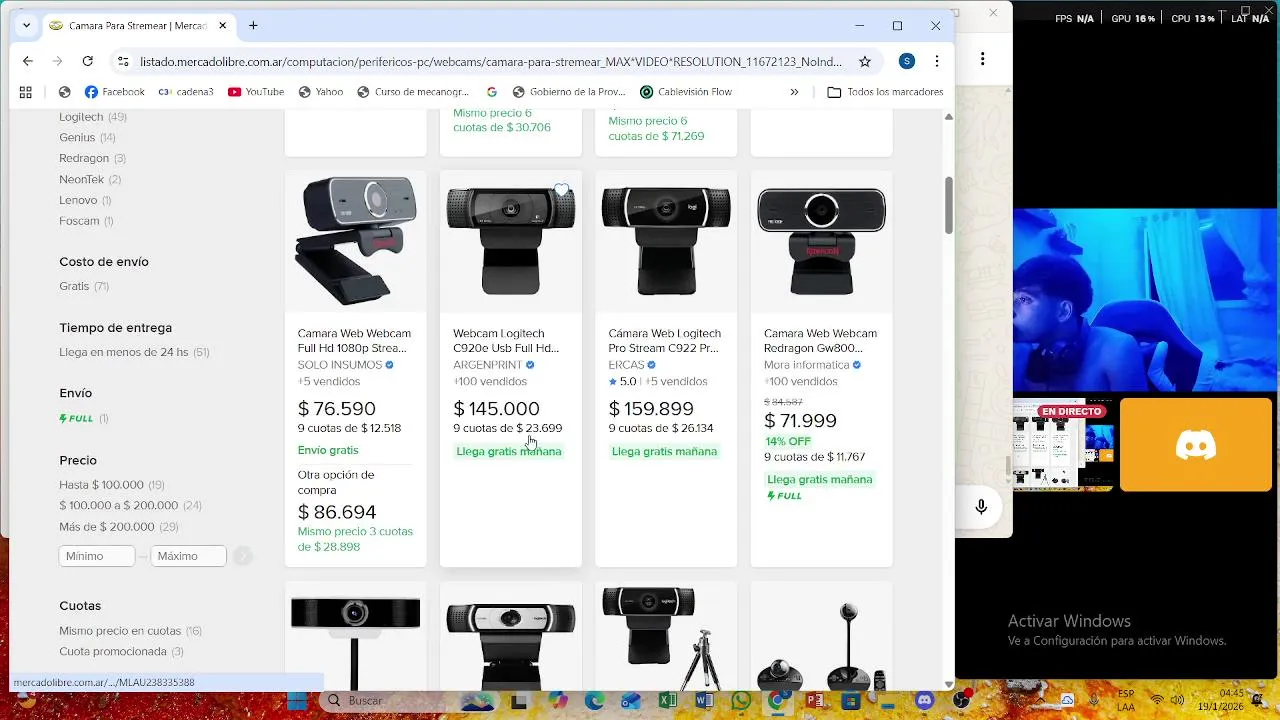Open the Windows Start menu
The image size is (1280, 720).
297,701
